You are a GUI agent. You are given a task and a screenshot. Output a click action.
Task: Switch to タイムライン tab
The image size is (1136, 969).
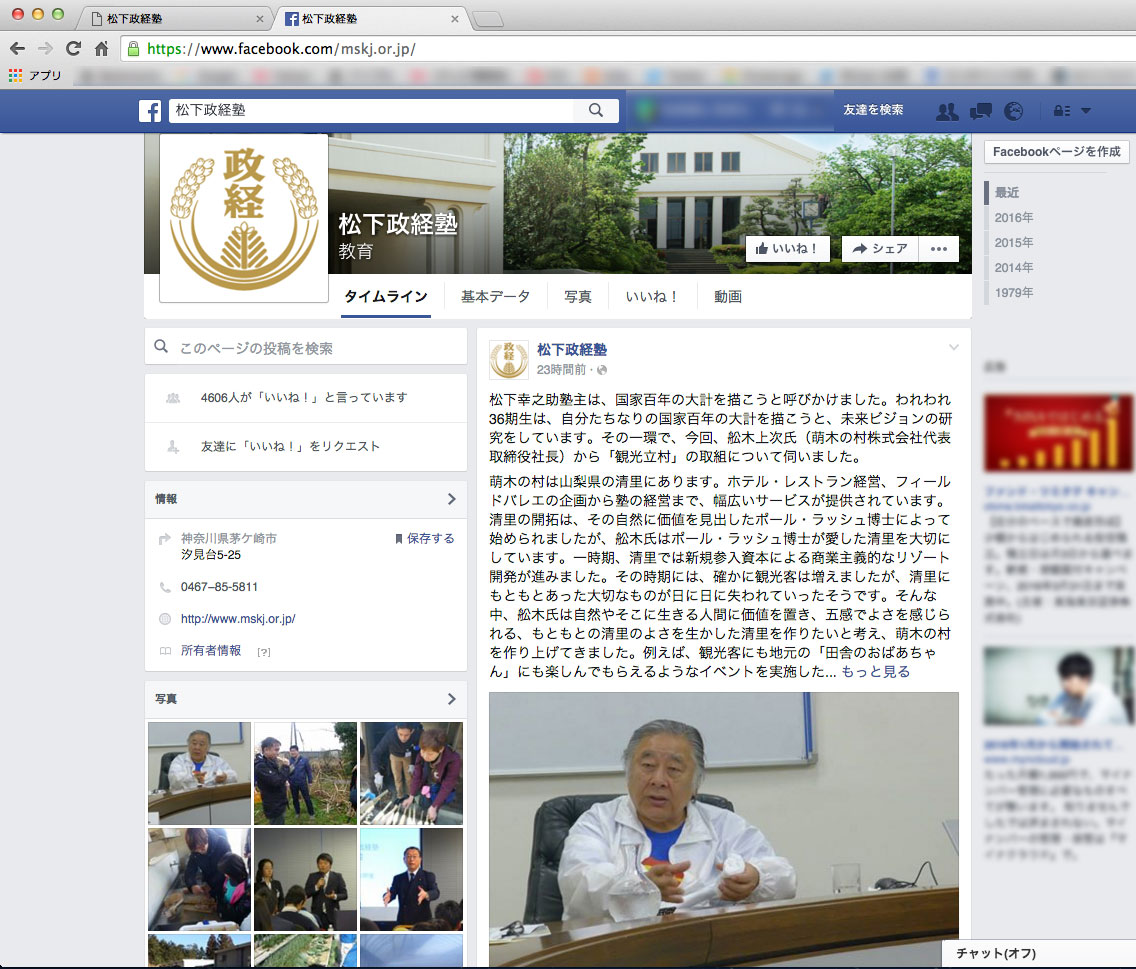click(x=386, y=296)
